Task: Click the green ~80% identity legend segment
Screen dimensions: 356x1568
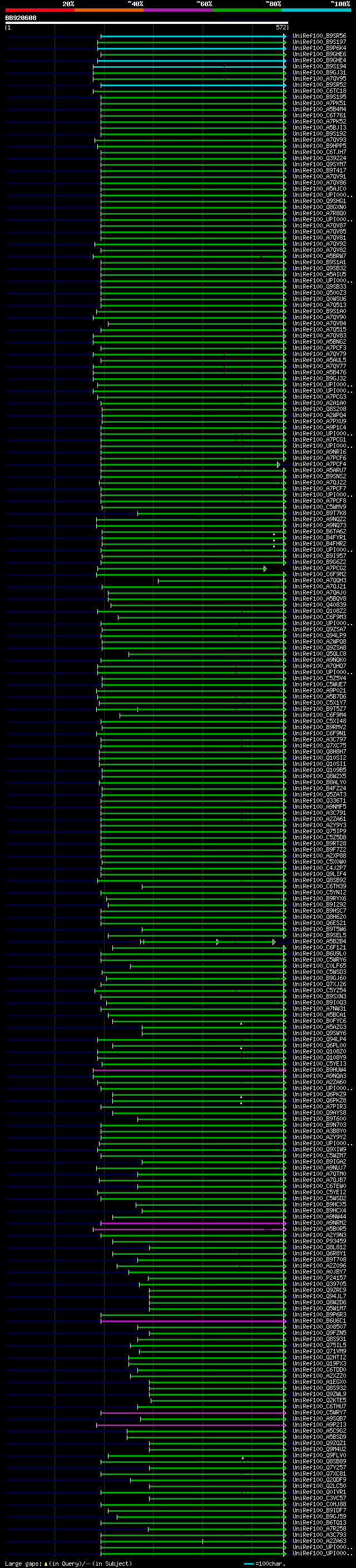Action: pos(246,10)
